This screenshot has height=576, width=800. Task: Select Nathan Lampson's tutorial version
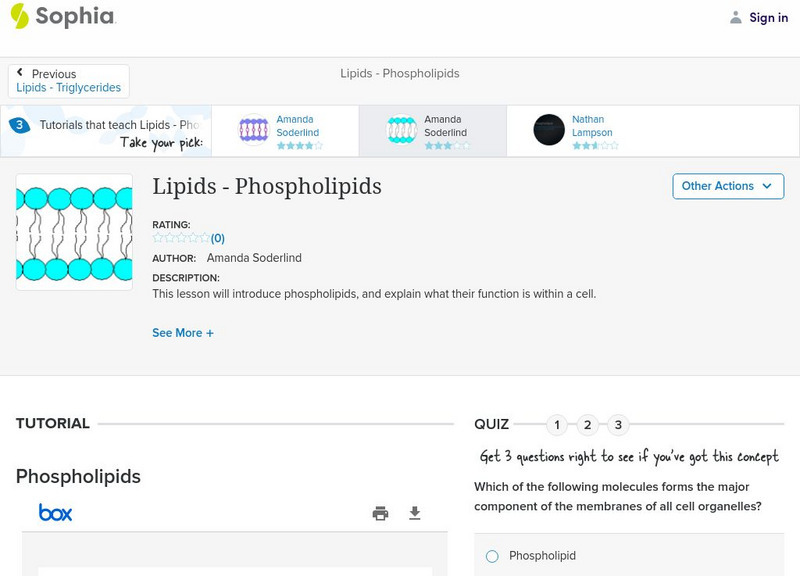[x=590, y=124]
